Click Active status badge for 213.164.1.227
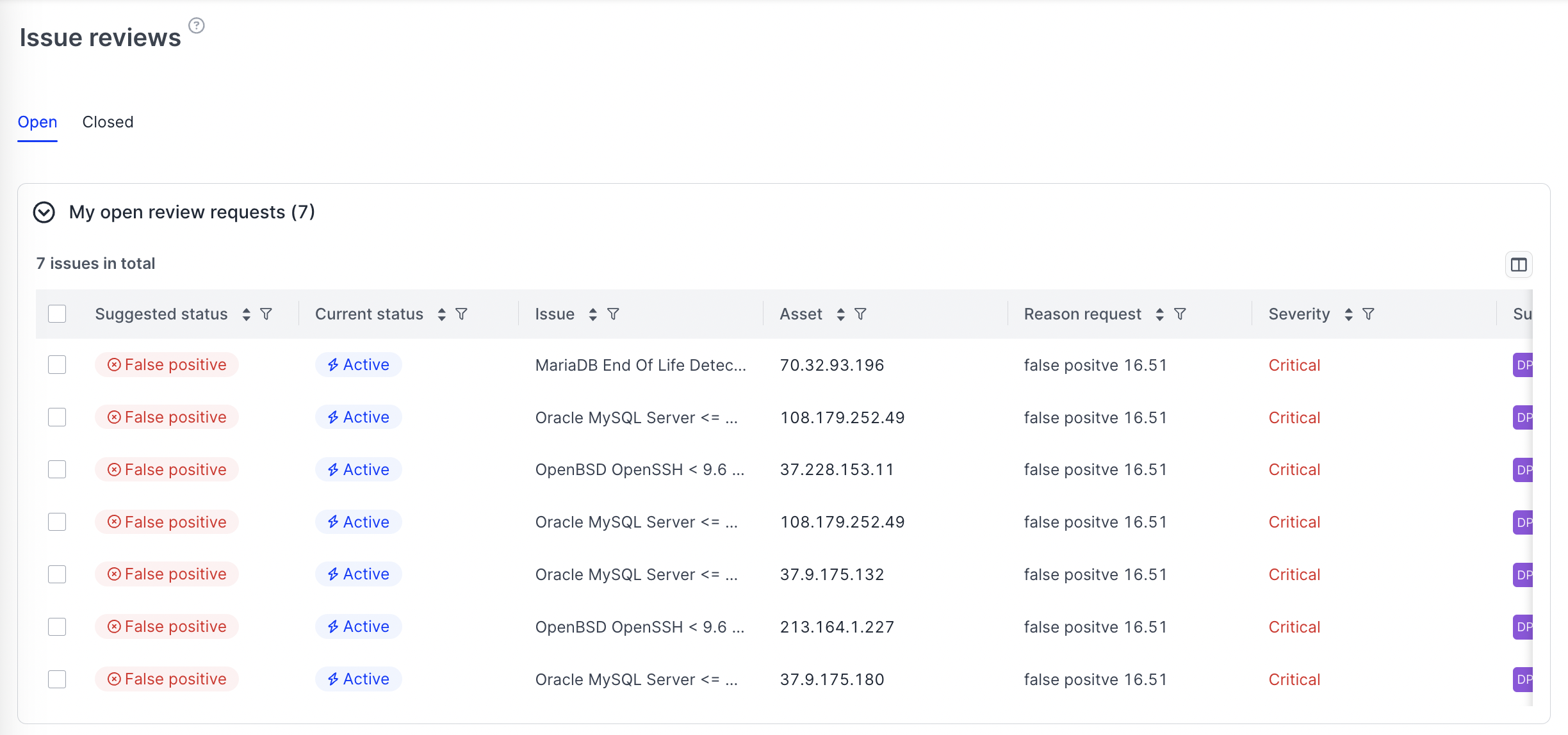 click(x=358, y=627)
